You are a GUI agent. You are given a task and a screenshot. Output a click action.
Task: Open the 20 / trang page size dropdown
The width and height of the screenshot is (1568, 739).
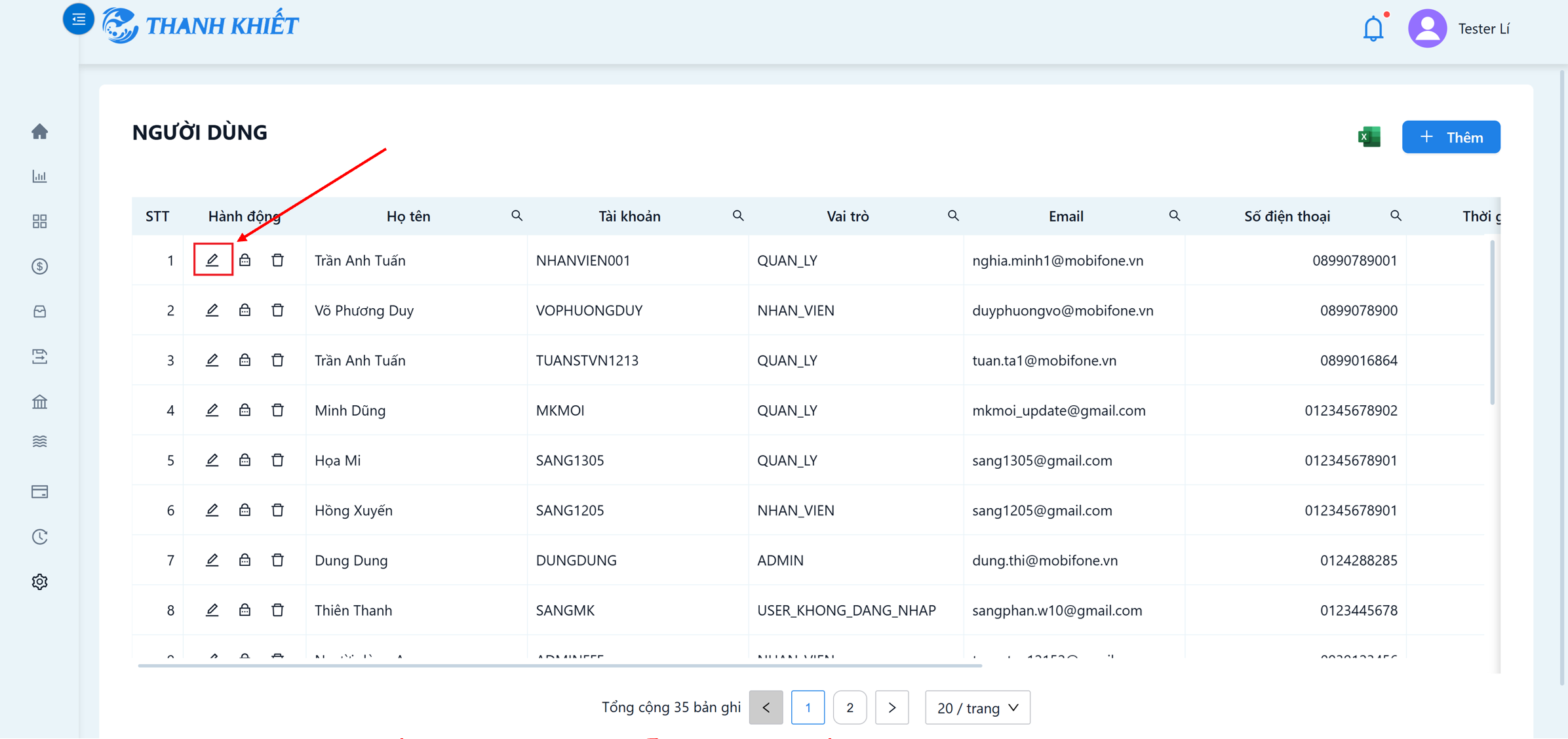pos(977,708)
